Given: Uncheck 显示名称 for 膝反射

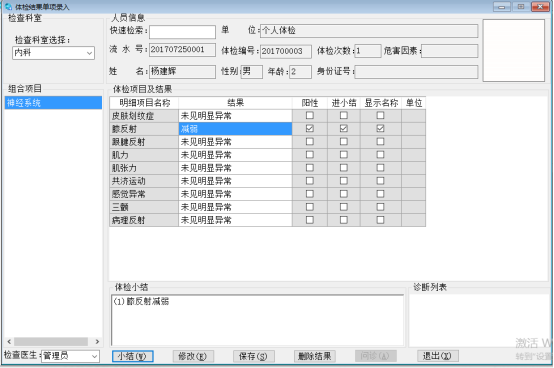Looking at the screenshot, I should tap(380, 129).
